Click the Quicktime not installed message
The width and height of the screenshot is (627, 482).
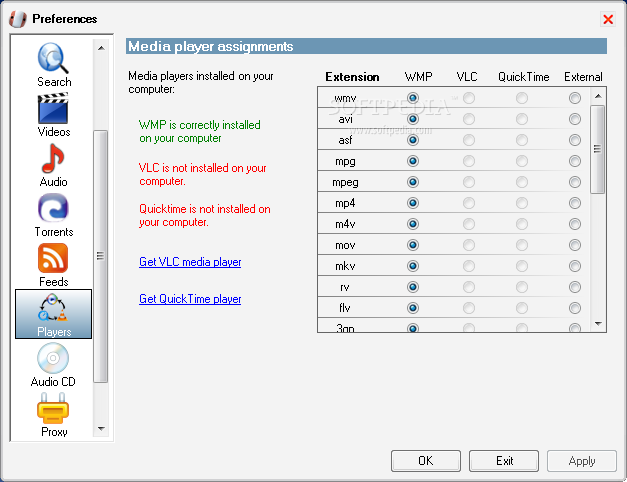204,216
